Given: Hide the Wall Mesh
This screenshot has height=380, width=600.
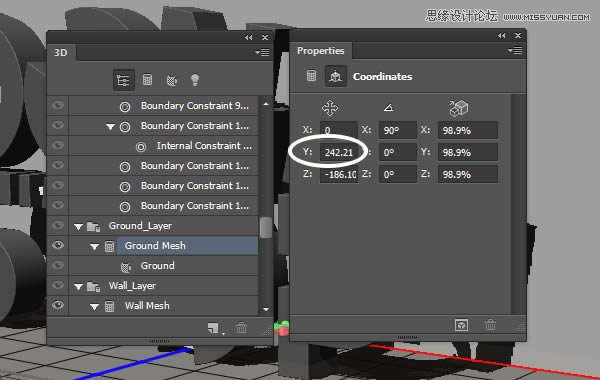Looking at the screenshot, I should (58, 305).
